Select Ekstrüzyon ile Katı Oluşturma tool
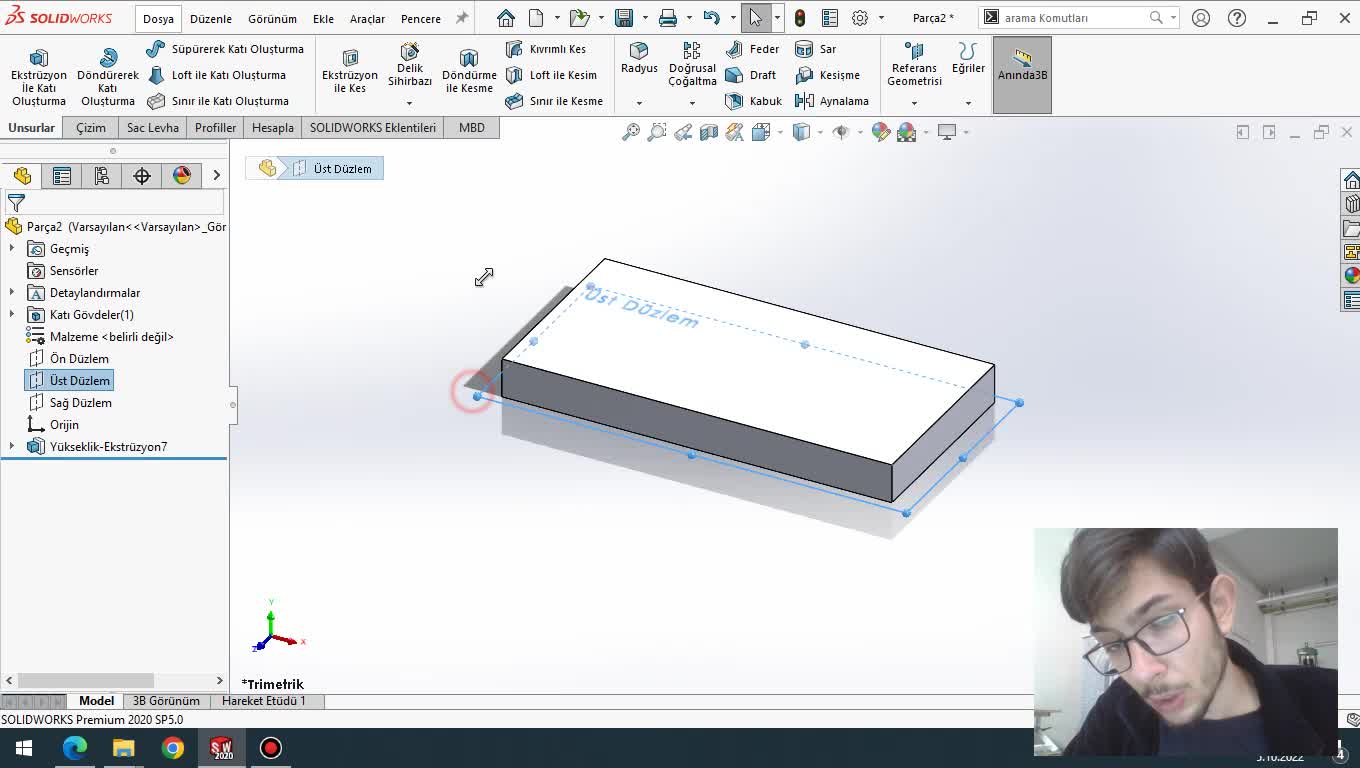 coord(39,75)
